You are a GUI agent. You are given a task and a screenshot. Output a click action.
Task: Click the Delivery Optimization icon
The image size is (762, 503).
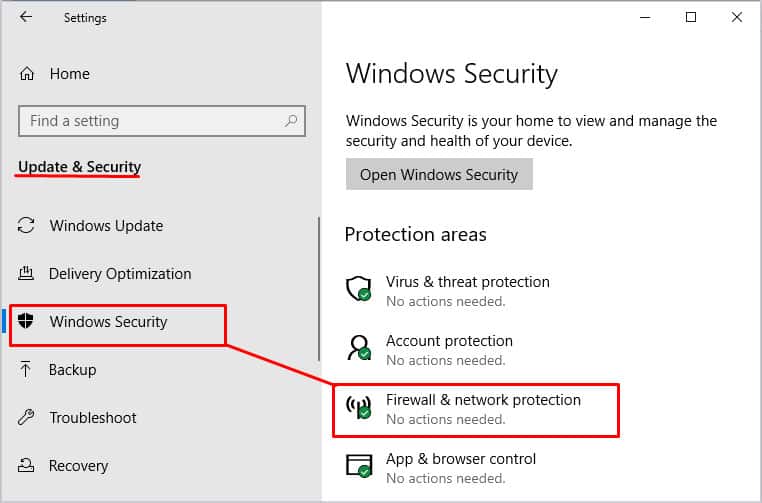click(x=27, y=274)
